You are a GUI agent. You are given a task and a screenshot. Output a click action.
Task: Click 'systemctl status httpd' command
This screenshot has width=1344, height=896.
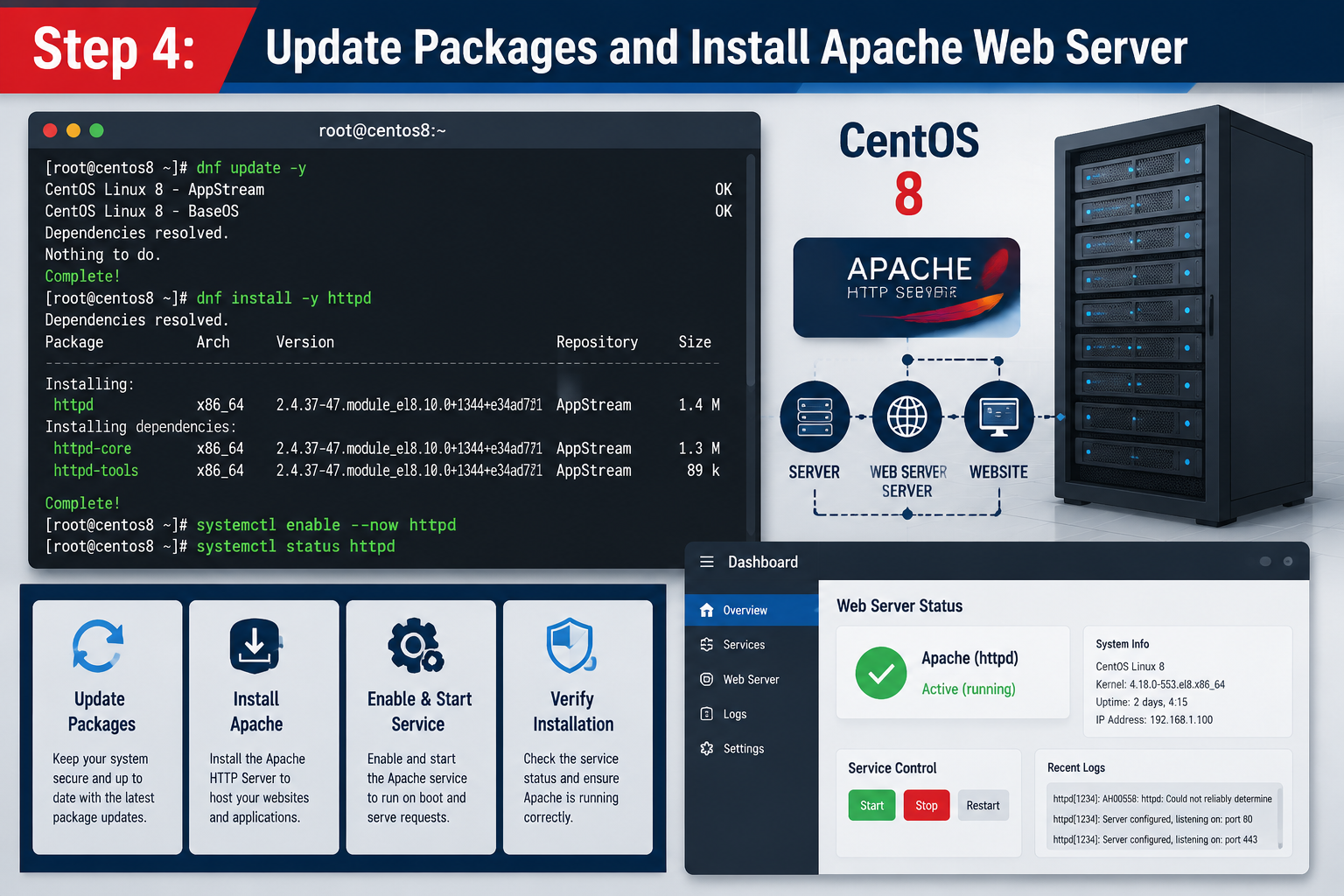pos(296,546)
